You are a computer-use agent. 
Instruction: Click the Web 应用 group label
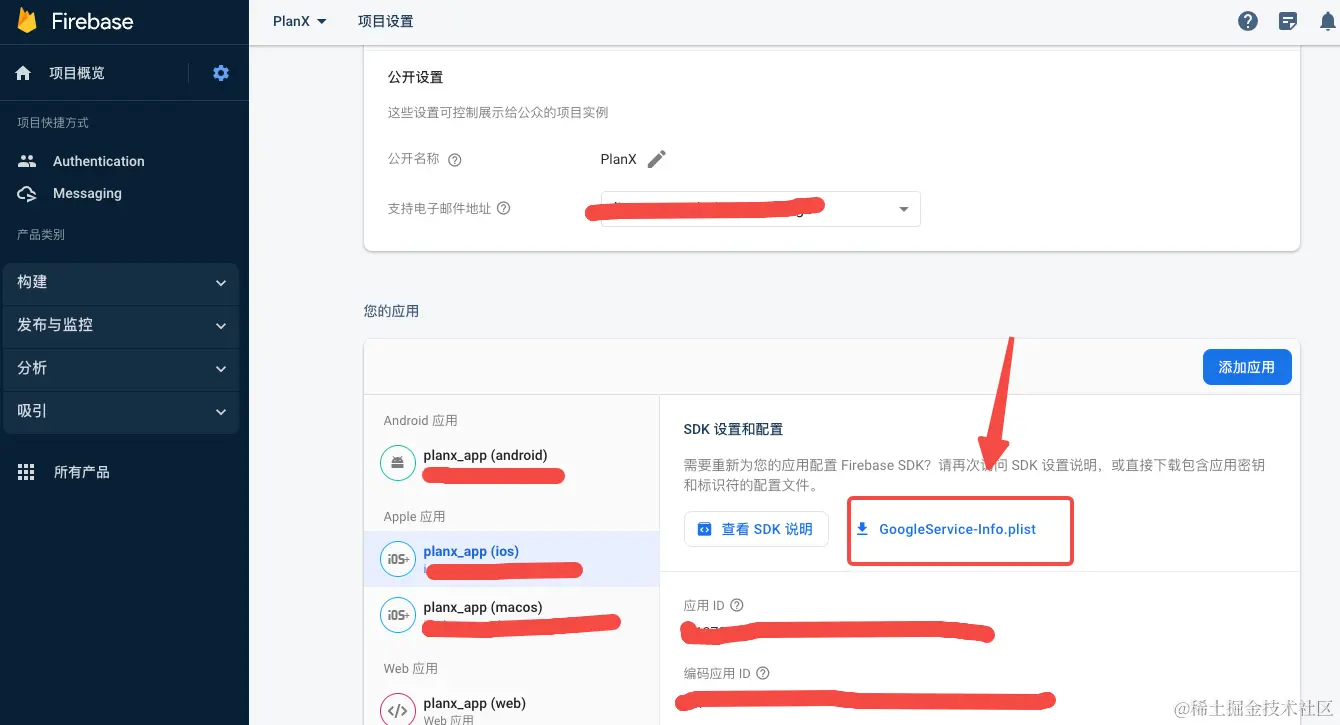coord(410,669)
